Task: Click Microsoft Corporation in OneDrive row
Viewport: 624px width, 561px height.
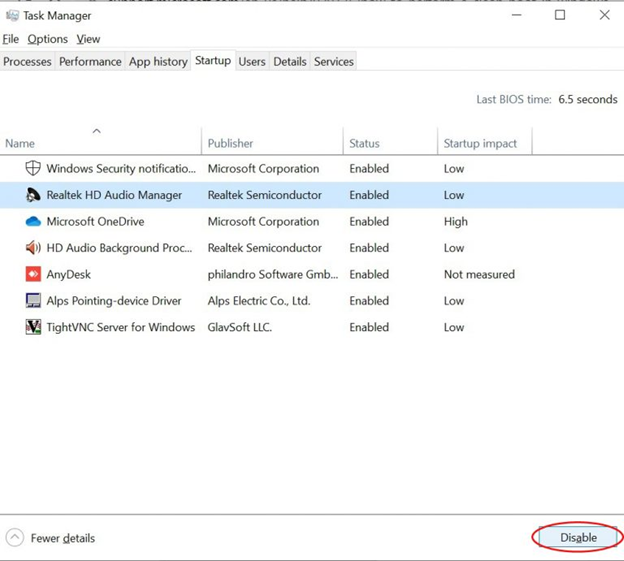Action: (x=263, y=222)
